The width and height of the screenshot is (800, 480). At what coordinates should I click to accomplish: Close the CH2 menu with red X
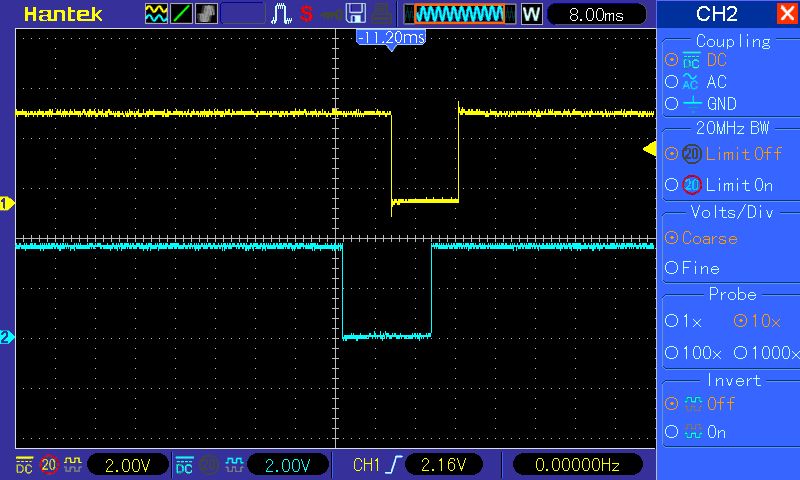click(x=786, y=14)
